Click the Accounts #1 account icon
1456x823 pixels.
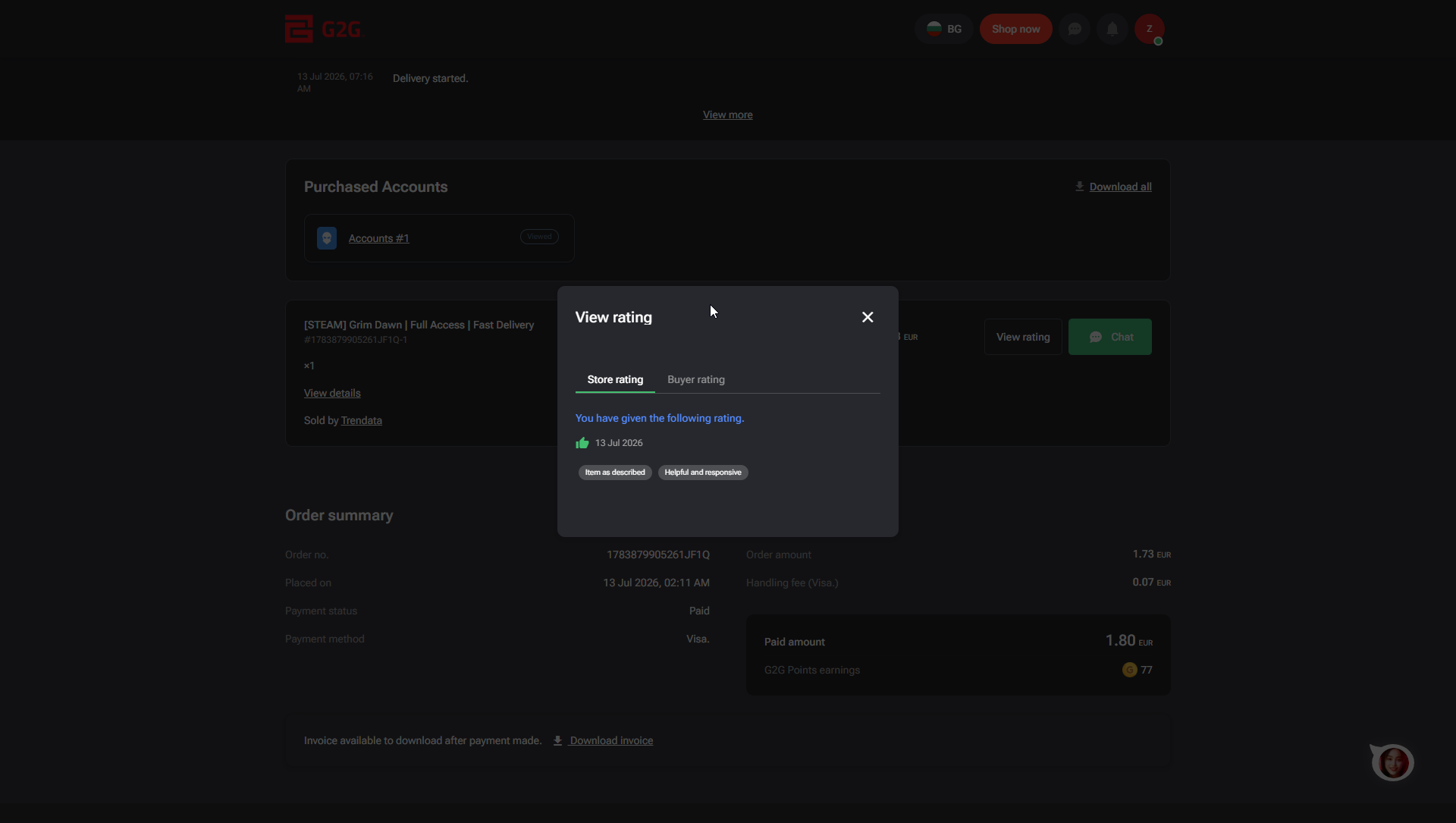(327, 238)
